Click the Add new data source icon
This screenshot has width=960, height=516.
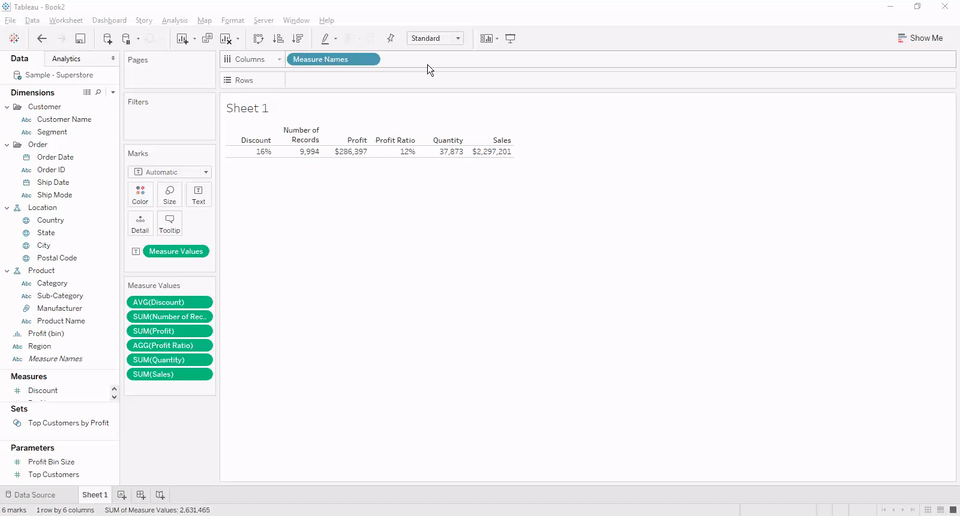click(107, 39)
